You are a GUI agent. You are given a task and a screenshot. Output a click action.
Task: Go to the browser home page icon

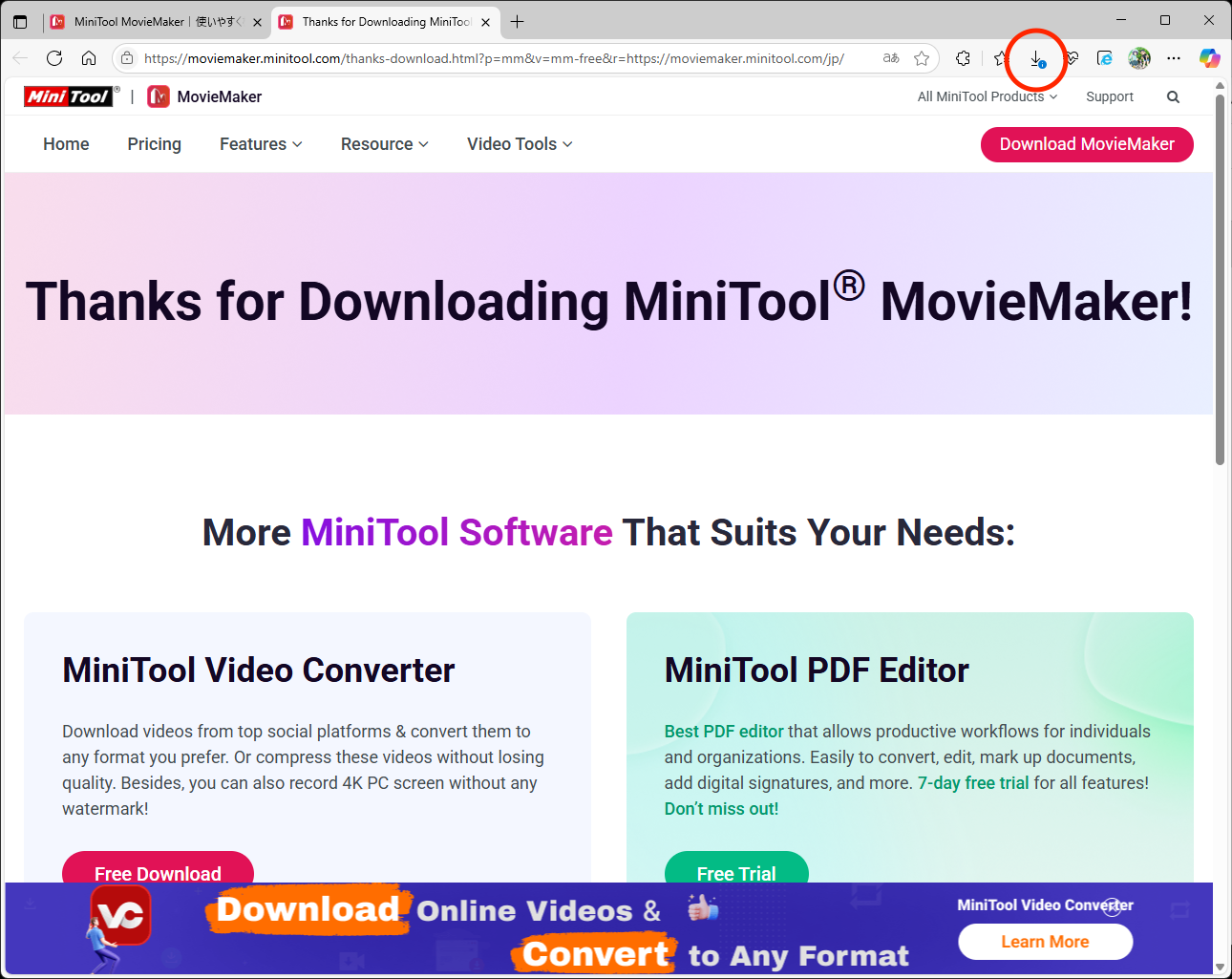click(x=89, y=58)
